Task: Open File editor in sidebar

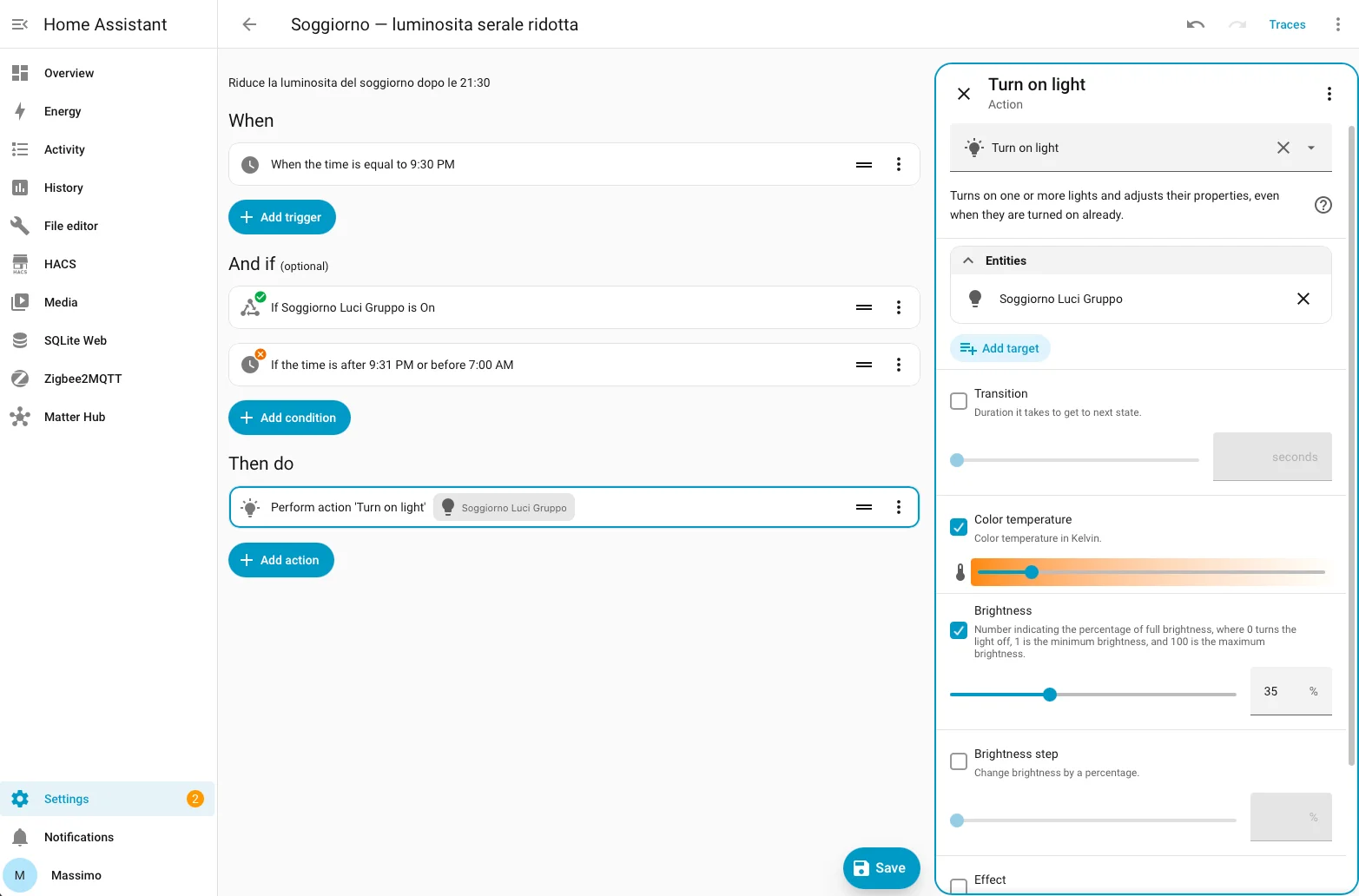Action: point(108,226)
